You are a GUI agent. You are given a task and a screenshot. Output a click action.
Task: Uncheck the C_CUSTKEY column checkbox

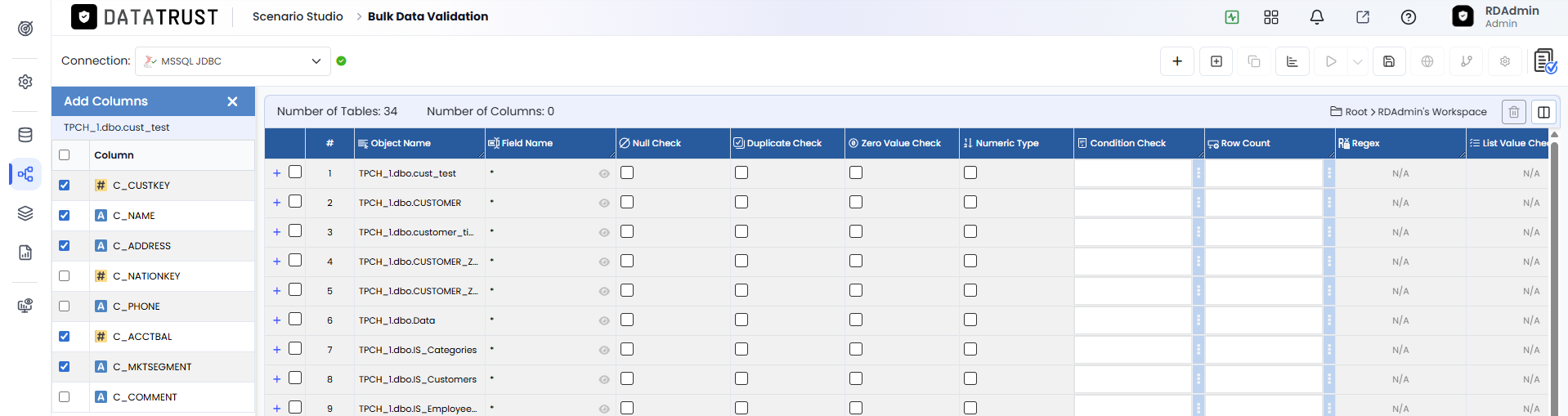point(65,186)
